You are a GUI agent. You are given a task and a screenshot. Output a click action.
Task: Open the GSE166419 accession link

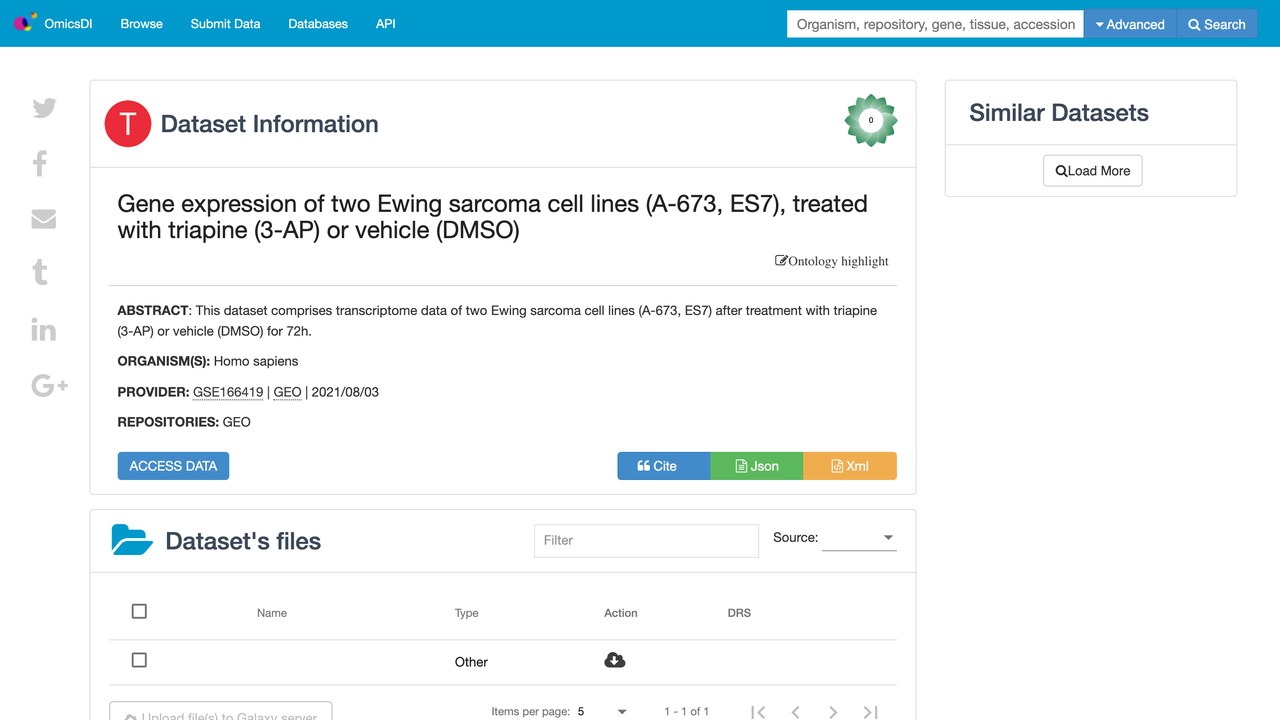pyautogui.click(x=228, y=392)
